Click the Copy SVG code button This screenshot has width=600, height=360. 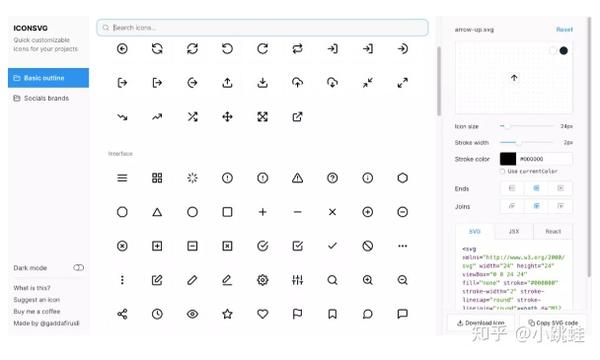tap(553, 323)
